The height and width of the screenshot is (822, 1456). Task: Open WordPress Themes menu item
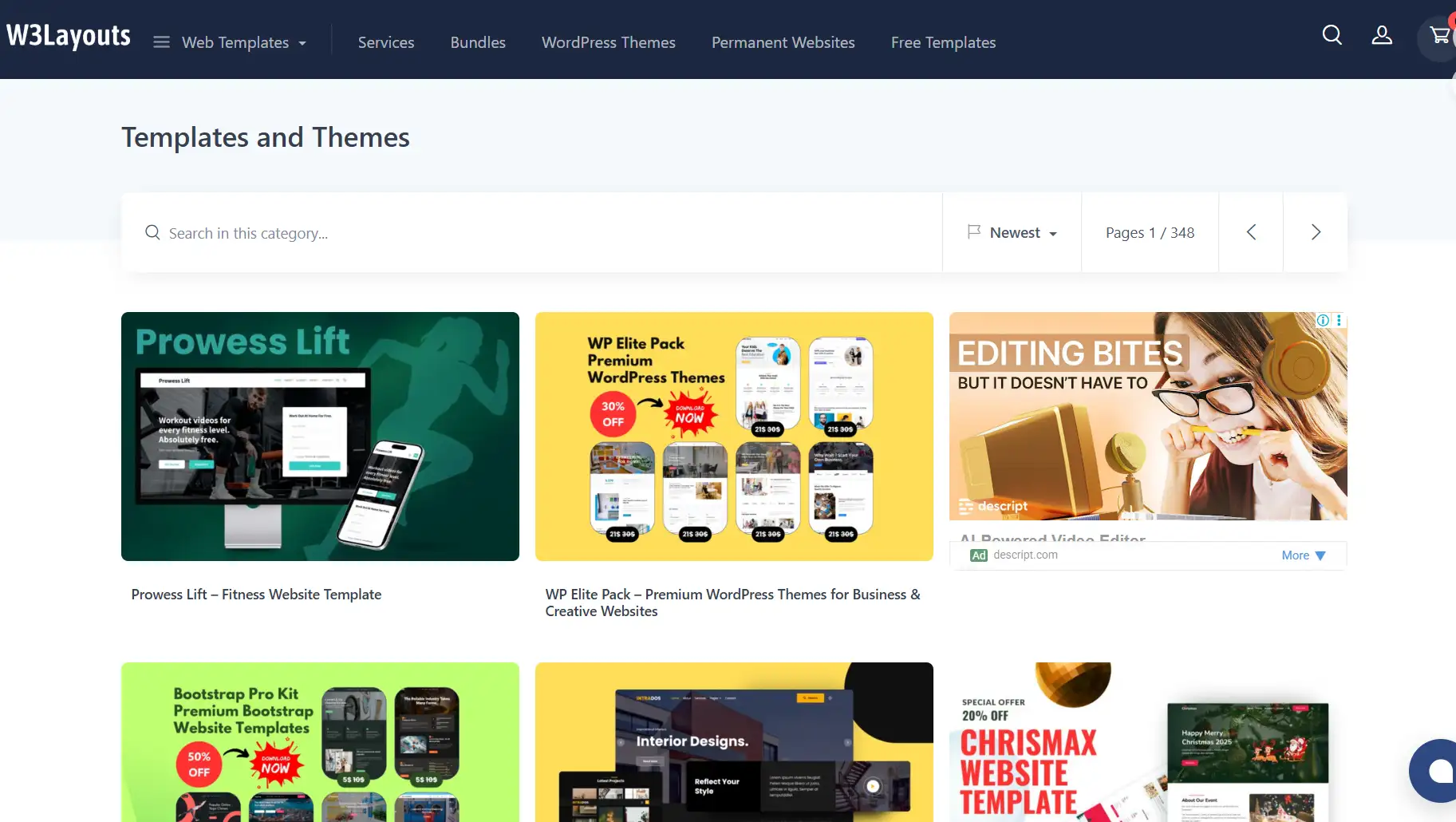click(609, 42)
